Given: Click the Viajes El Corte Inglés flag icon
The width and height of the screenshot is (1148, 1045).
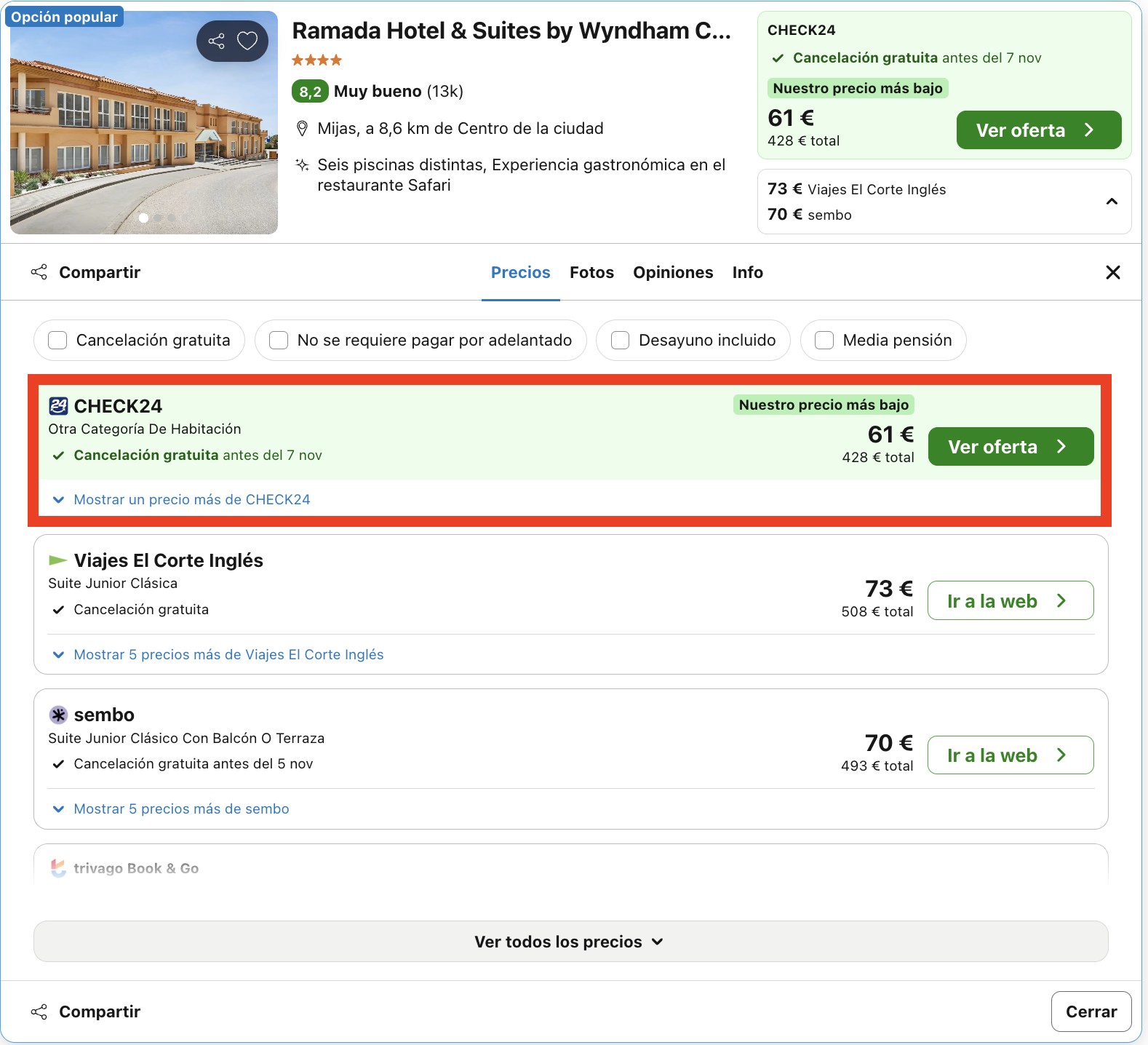Looking at the screenshot, I should coord(57,560).
